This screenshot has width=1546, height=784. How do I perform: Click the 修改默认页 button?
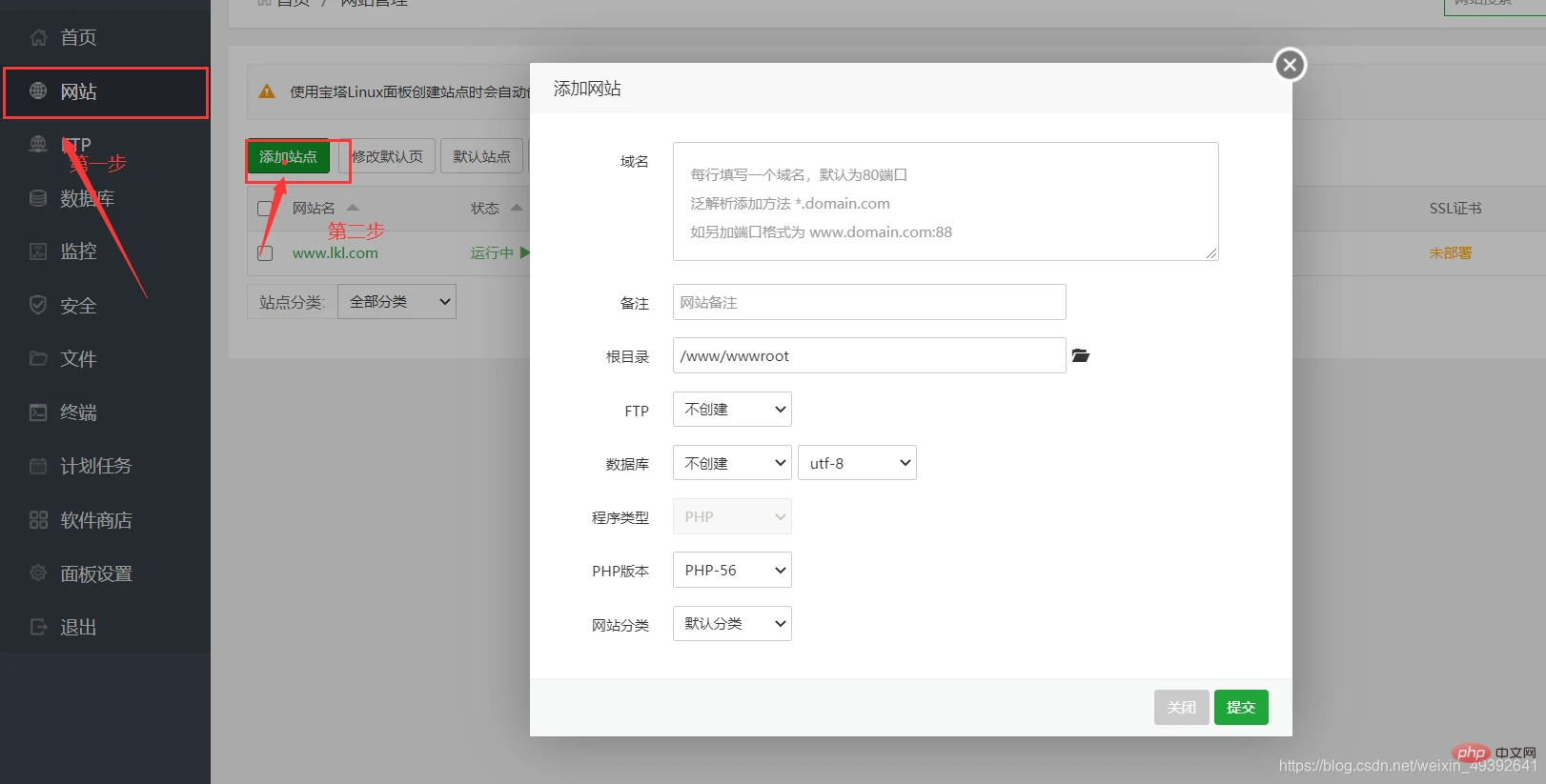[387, 156]
